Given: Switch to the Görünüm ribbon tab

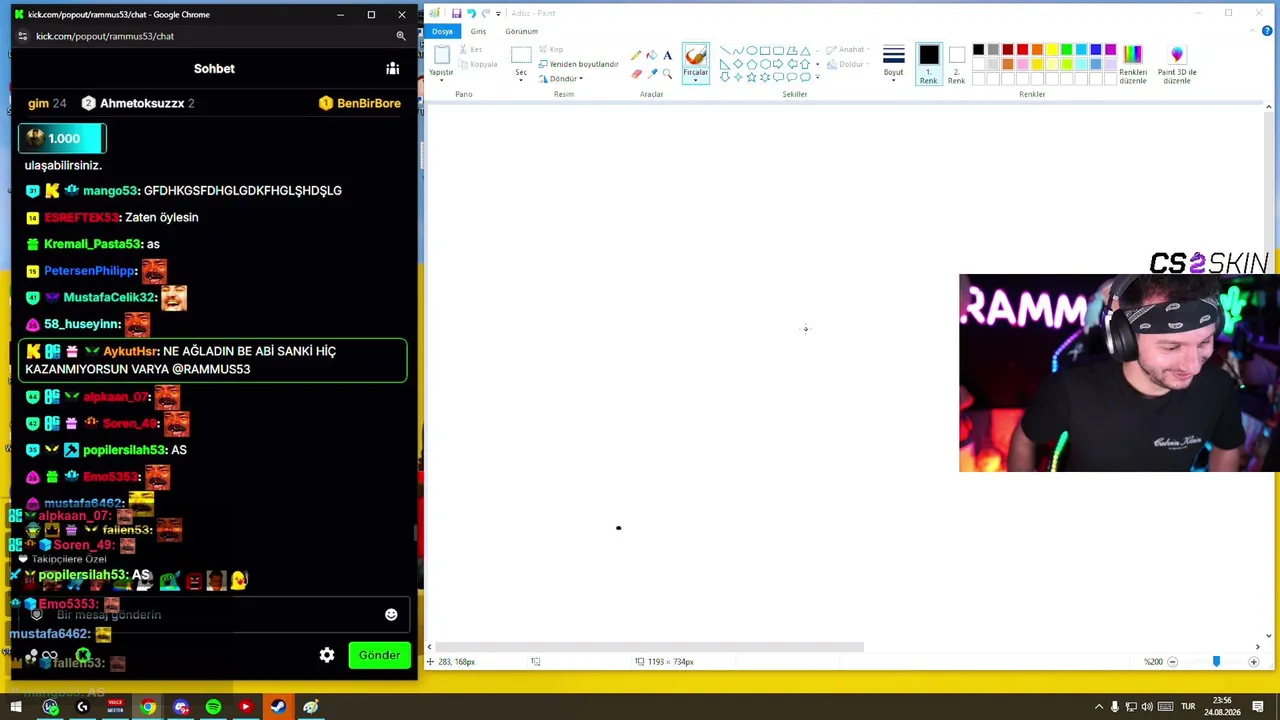Looking at the screenshot, I should (x=521, y=32).
